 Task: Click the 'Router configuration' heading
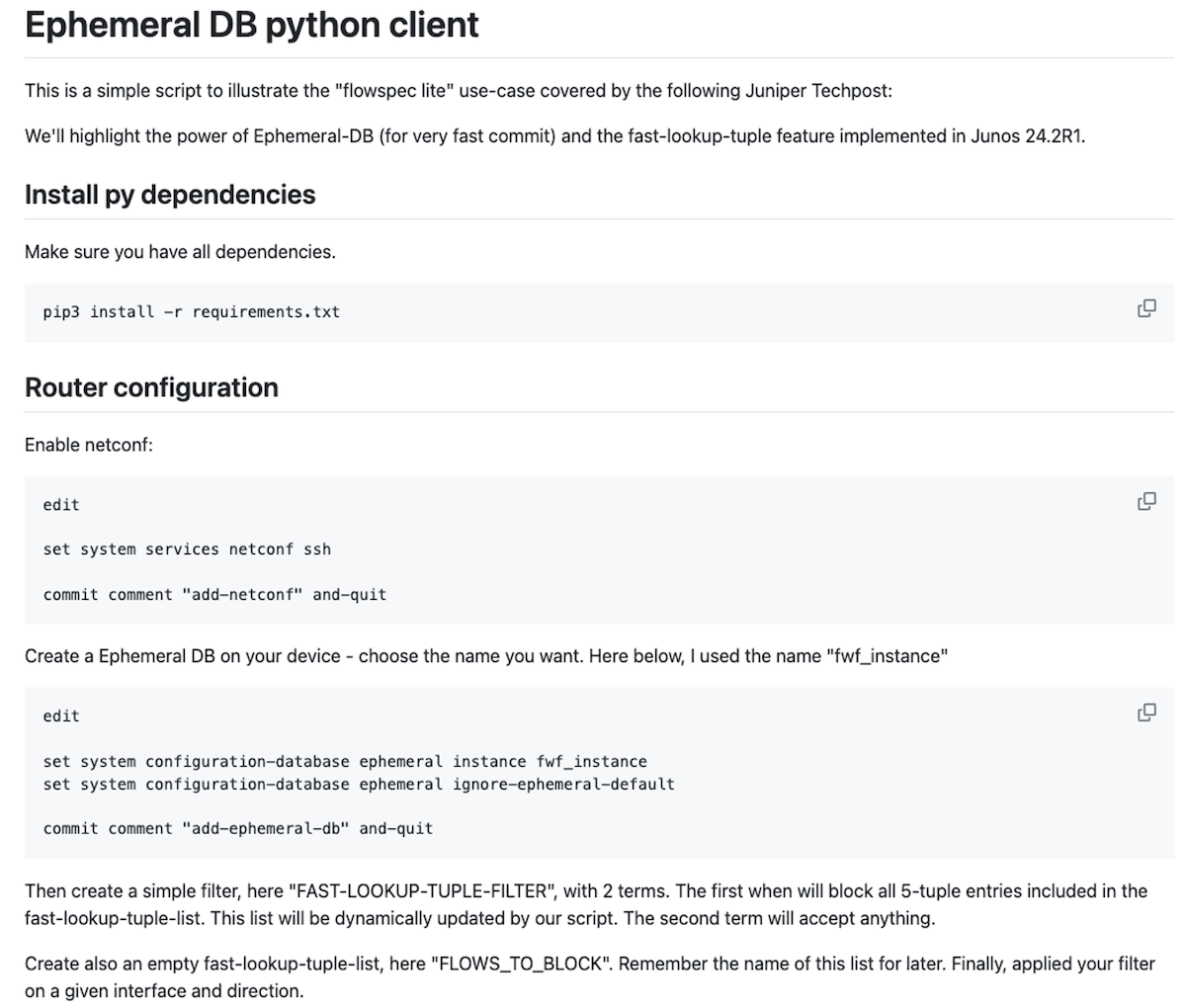(151, 386)
